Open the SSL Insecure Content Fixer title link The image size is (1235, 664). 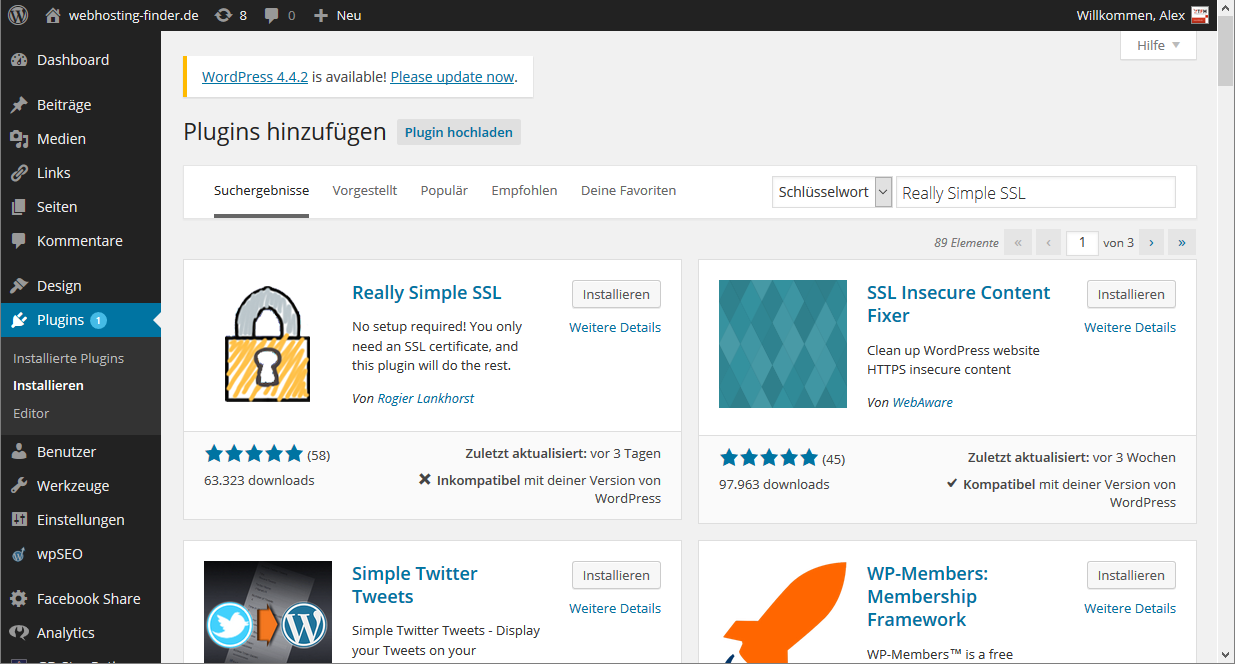click(x=959, y=304)
